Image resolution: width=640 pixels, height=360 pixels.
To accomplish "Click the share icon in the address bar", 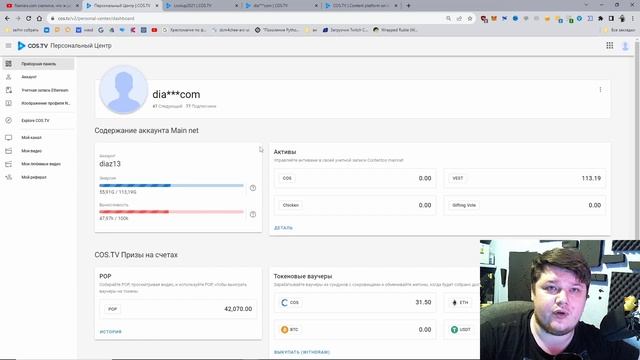I will click(x=459, y=18).
